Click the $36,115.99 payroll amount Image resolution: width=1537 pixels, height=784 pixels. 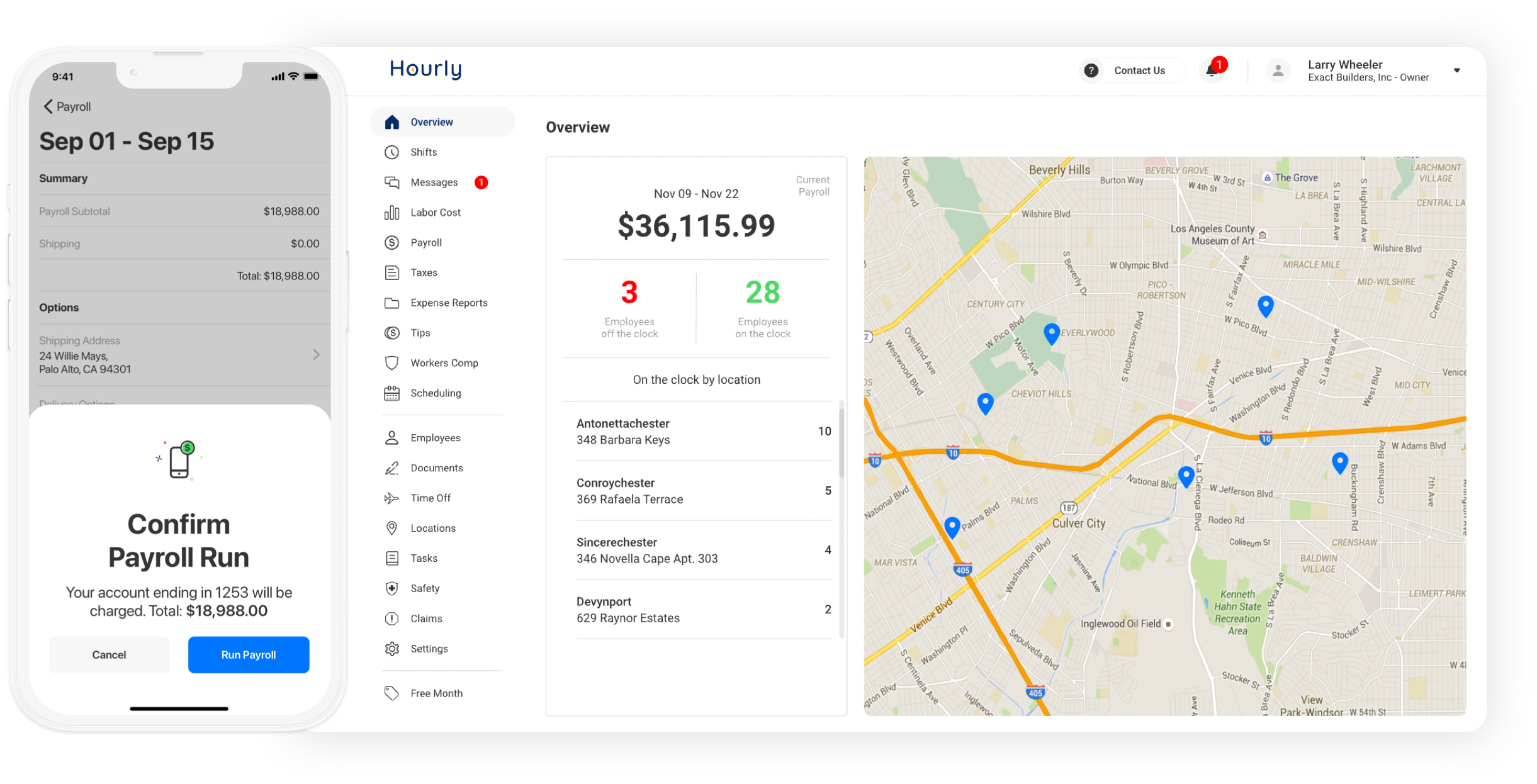point(696,226)
